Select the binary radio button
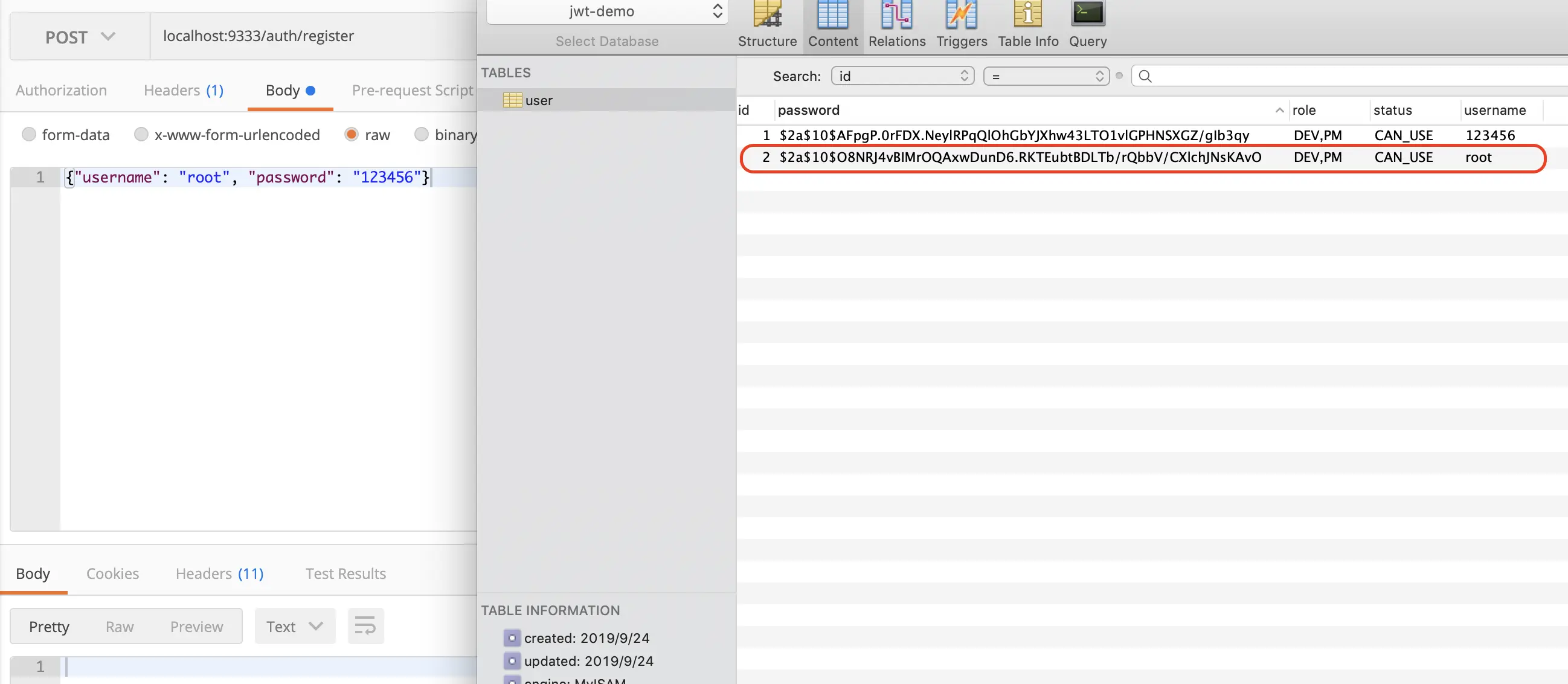The image size is (1568, 684). [x=421, y=135]
